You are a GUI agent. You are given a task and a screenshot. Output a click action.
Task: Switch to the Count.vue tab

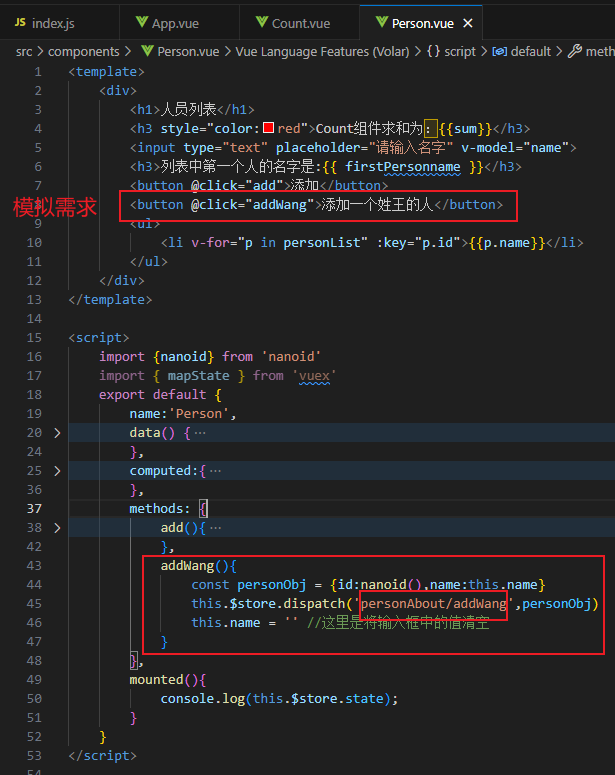pos(300,23)
